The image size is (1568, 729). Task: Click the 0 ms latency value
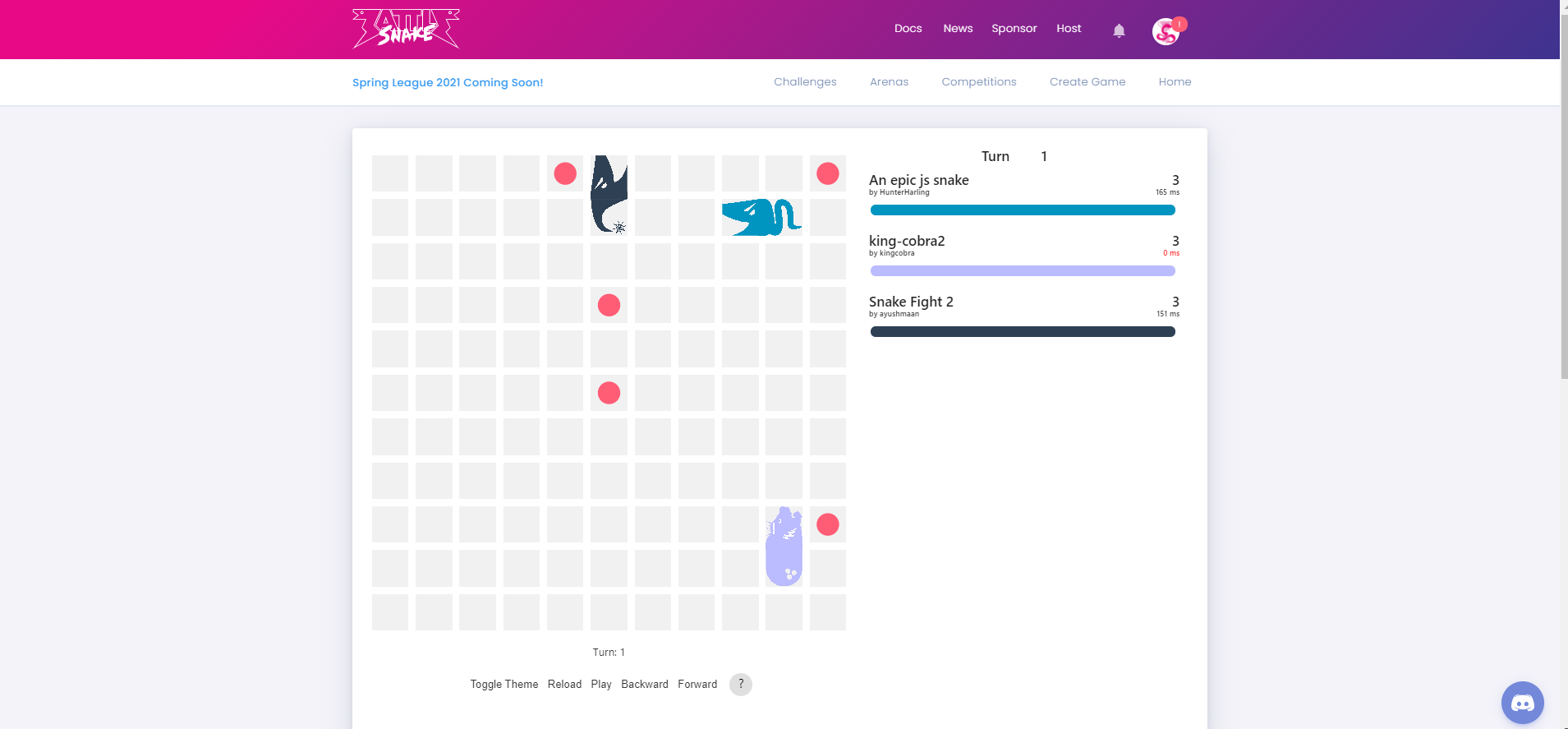[x=1171, y=253]
